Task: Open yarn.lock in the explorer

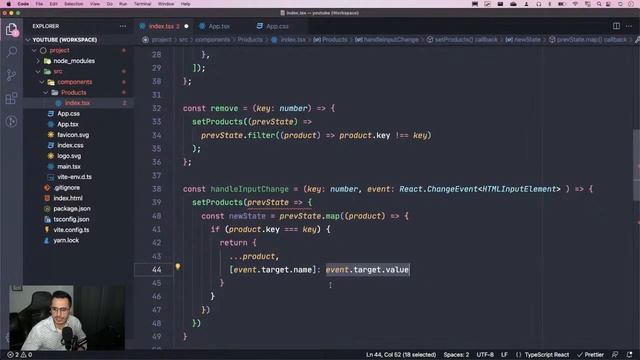Action: pos(78,240)
